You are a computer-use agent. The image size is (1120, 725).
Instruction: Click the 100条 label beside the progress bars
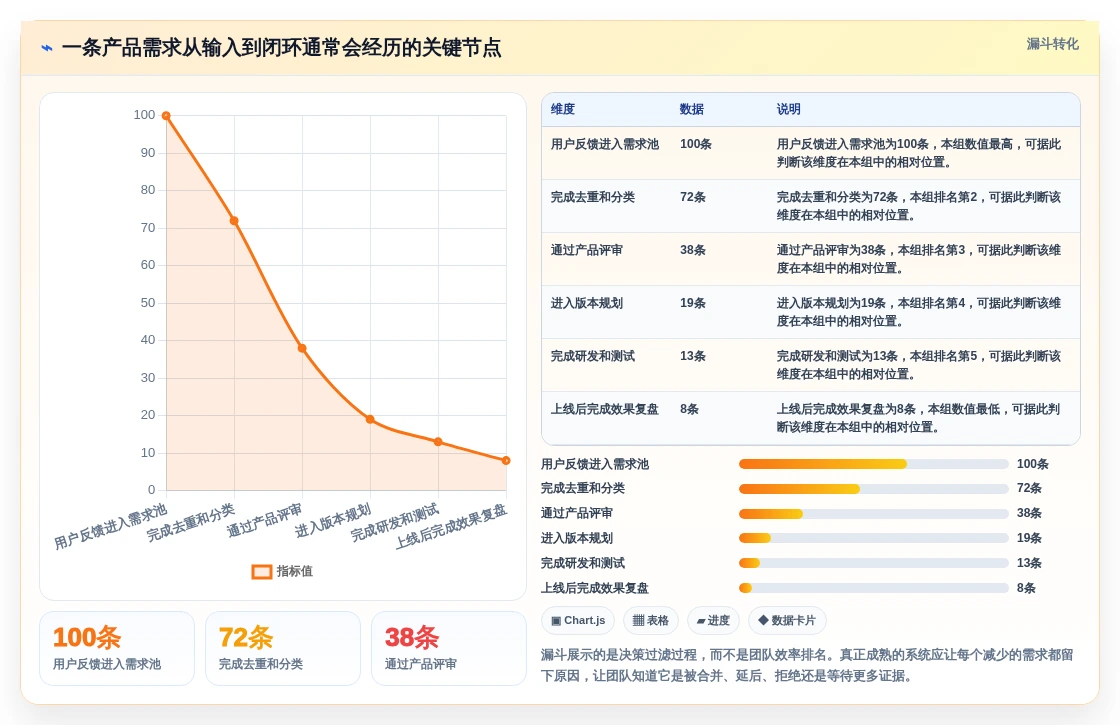(x=1033, y=464)
